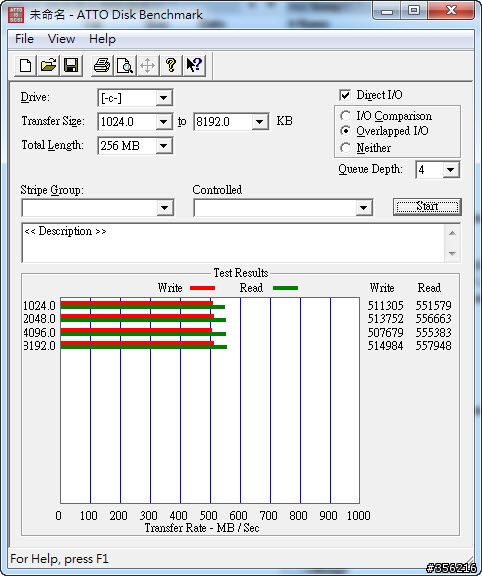Screen dimensions: 482x576
Task: Select the Neither radio button
Action: [x=345, y=148]
